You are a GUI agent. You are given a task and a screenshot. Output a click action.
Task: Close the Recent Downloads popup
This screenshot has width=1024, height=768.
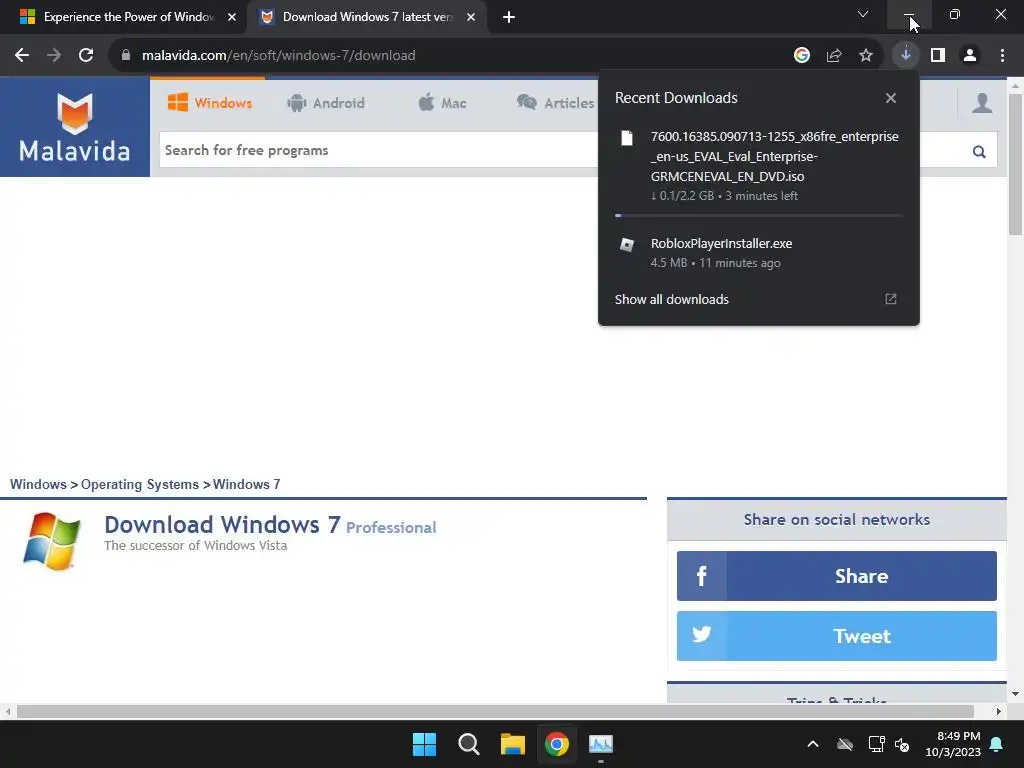(890, 98)
